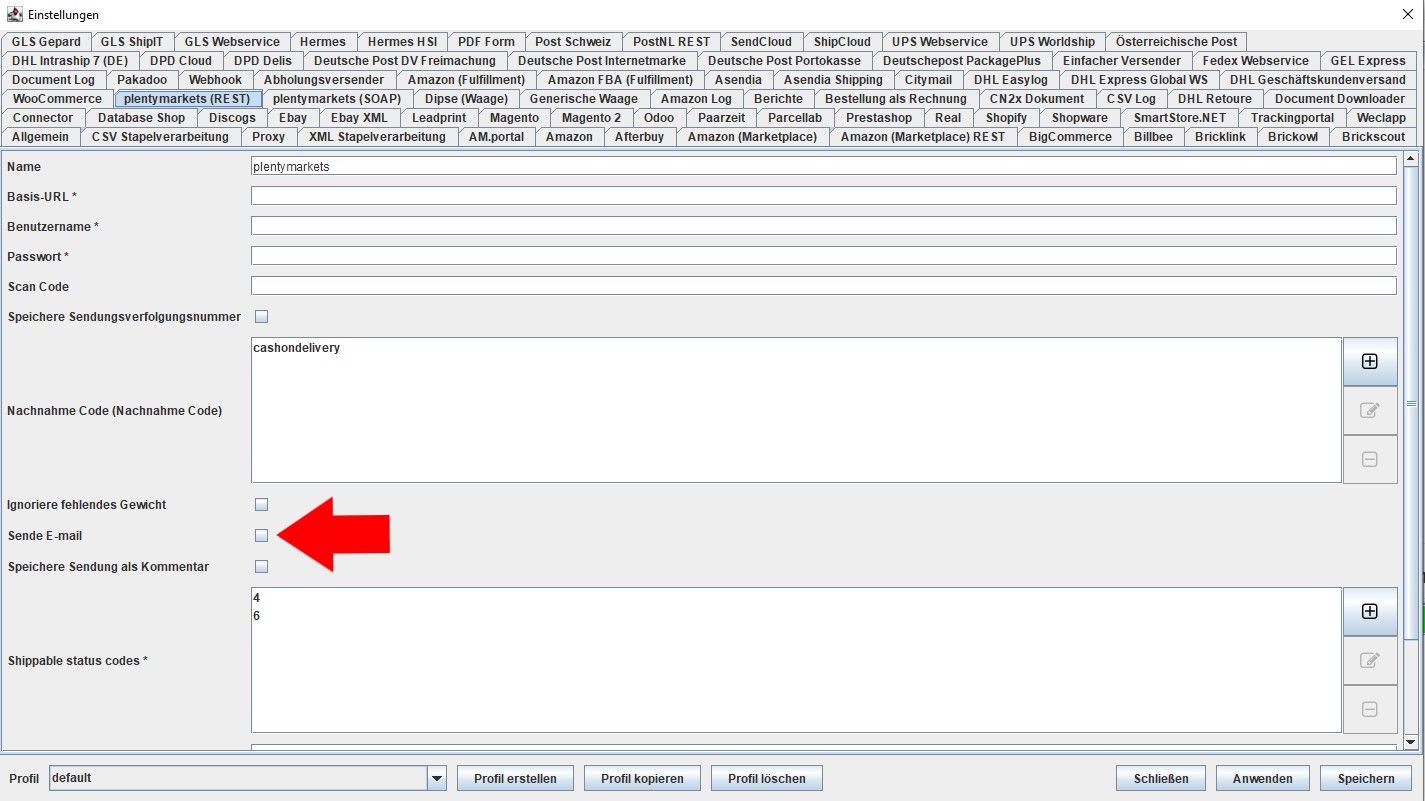Open the DHL Geschäftskundenversand tab

coord(1317,80)
